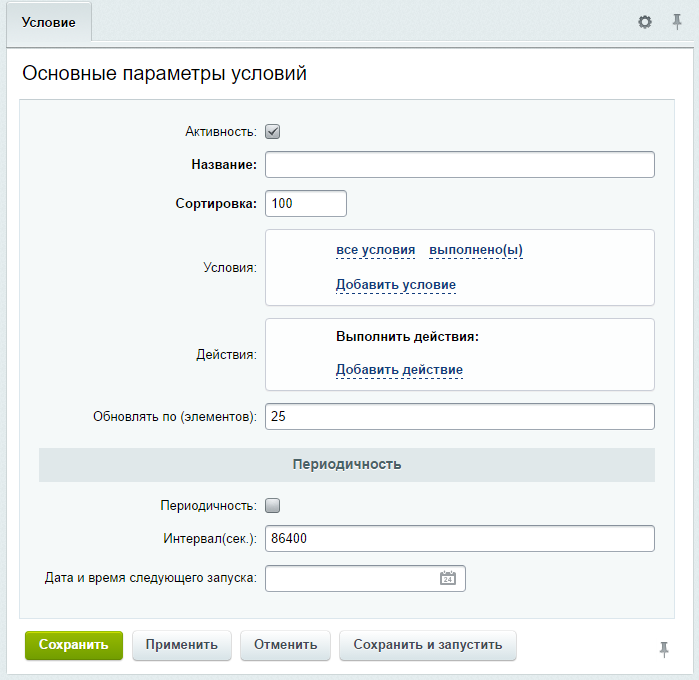Select the 'Обновлять по (элементов)' input

point(459,416)
